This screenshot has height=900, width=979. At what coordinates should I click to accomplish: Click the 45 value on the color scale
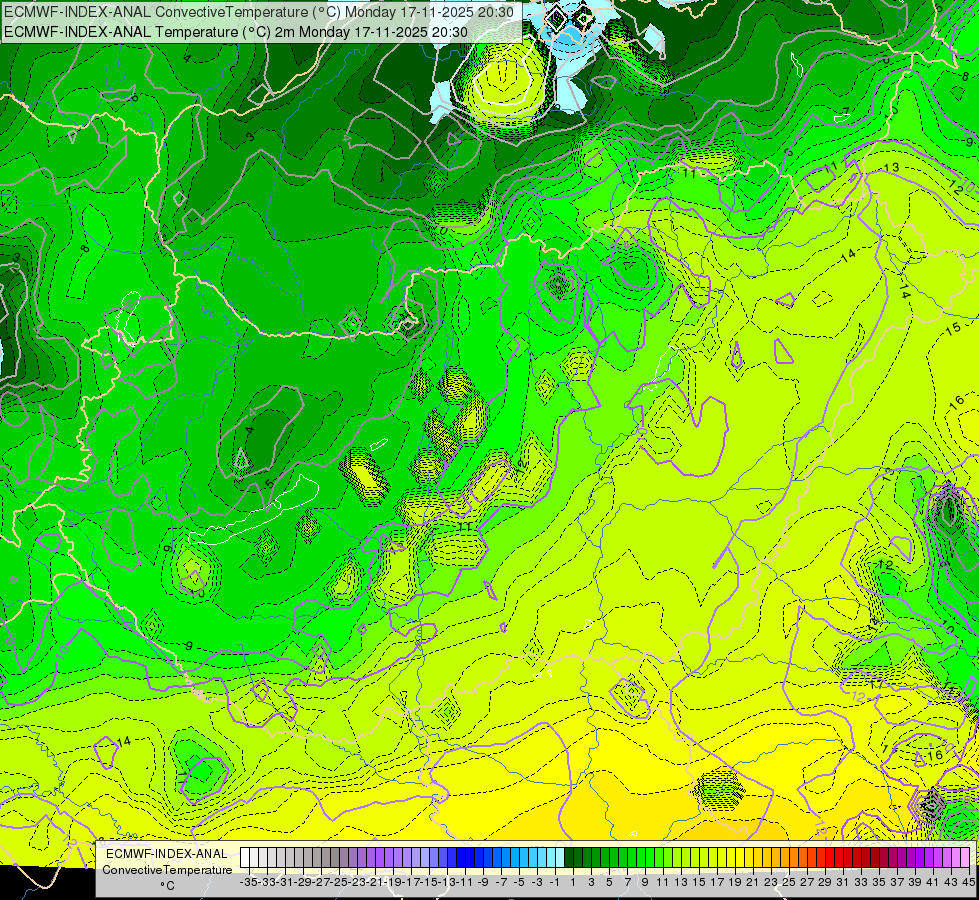pos(968,883)
